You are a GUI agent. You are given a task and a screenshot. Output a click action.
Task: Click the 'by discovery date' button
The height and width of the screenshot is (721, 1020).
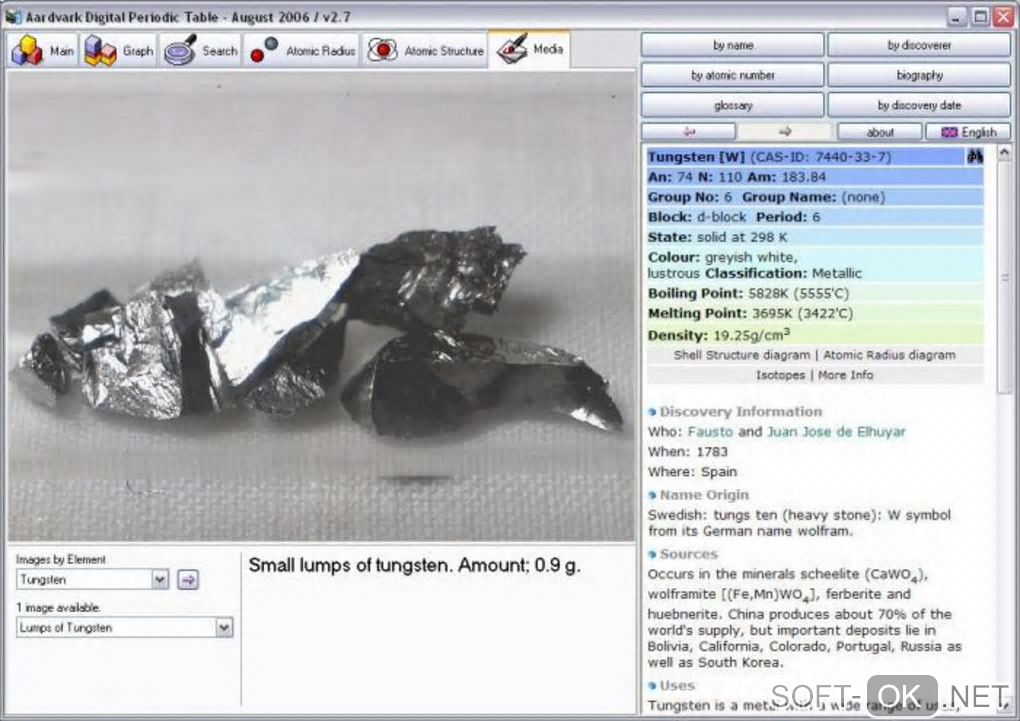(x=919, y=105)
